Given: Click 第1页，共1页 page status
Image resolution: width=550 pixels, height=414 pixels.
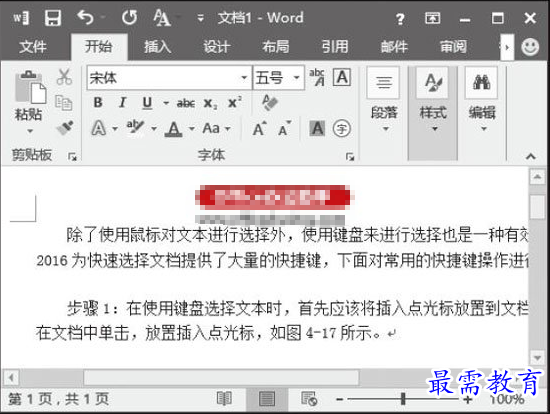Looking at the screenshot, I should pos(58,399).
